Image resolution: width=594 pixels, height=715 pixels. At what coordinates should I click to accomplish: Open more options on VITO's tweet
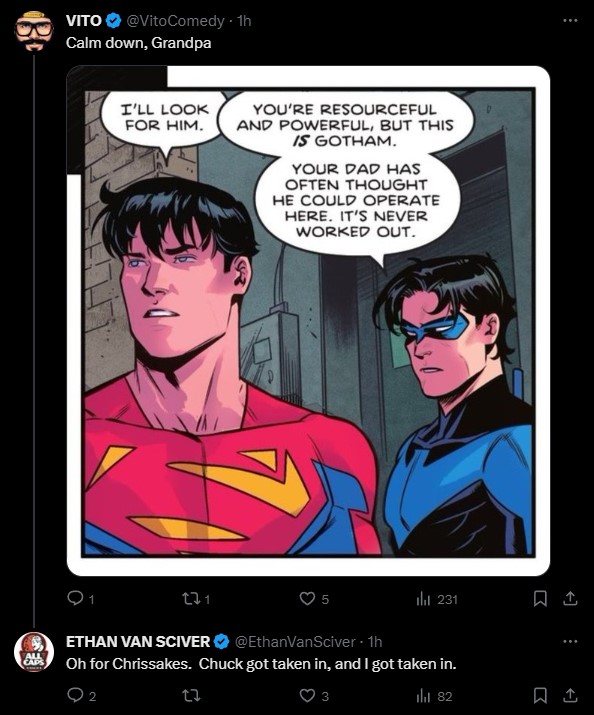tap(570, 21)
